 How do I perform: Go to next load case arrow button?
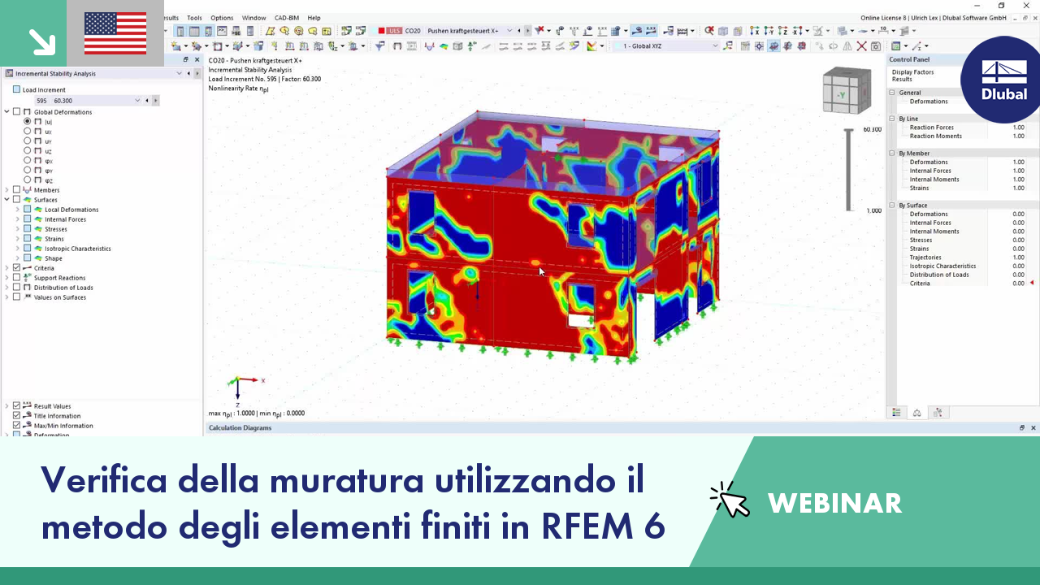(x=527, y=31)
